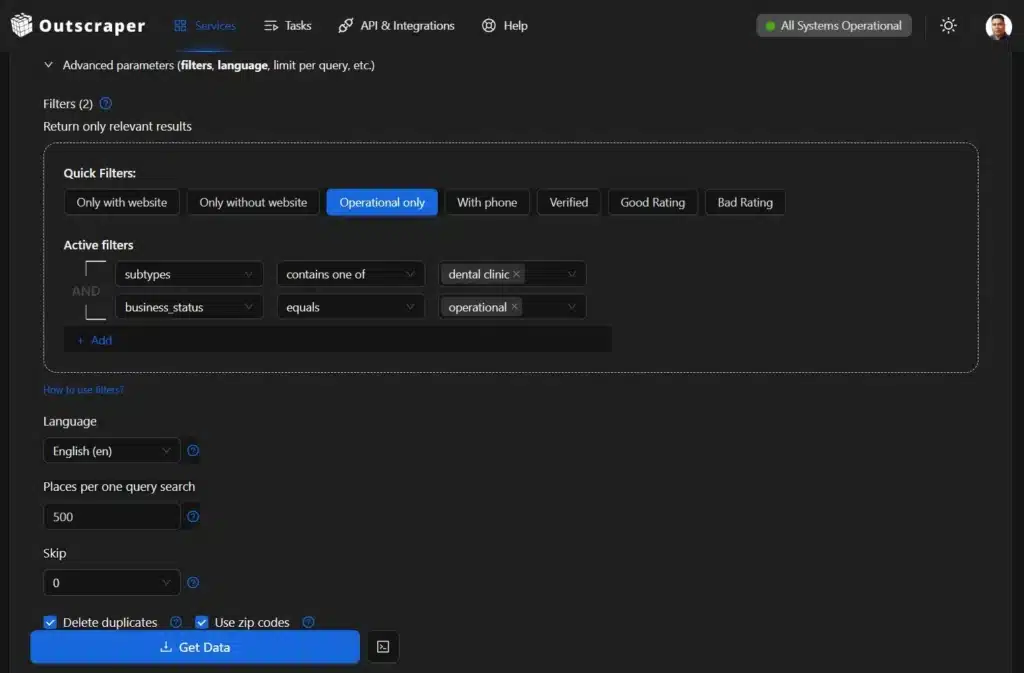
Task: Open the Filters help tooltip icon
Action: click(x=105, y=103)
